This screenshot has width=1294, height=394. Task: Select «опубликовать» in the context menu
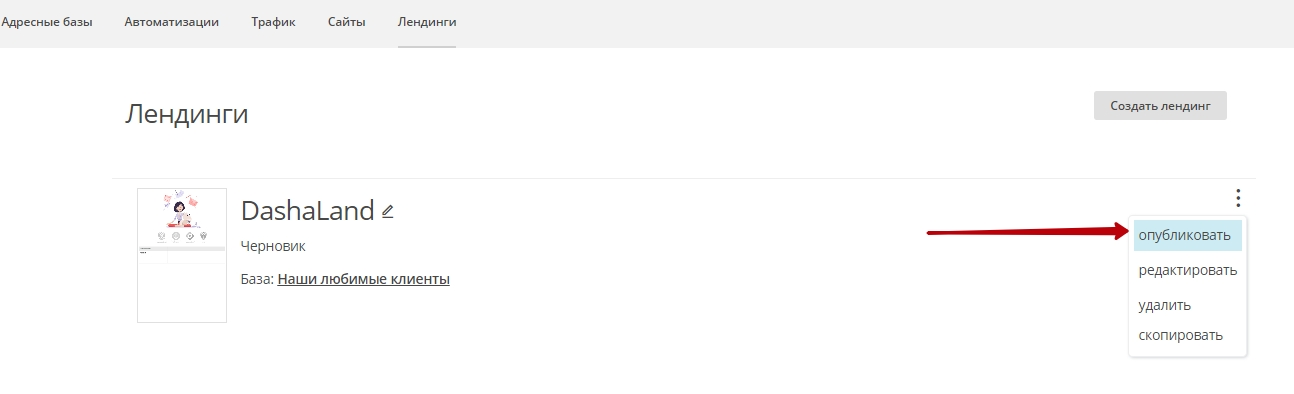pyautogui.click(x=1187, y=235)
